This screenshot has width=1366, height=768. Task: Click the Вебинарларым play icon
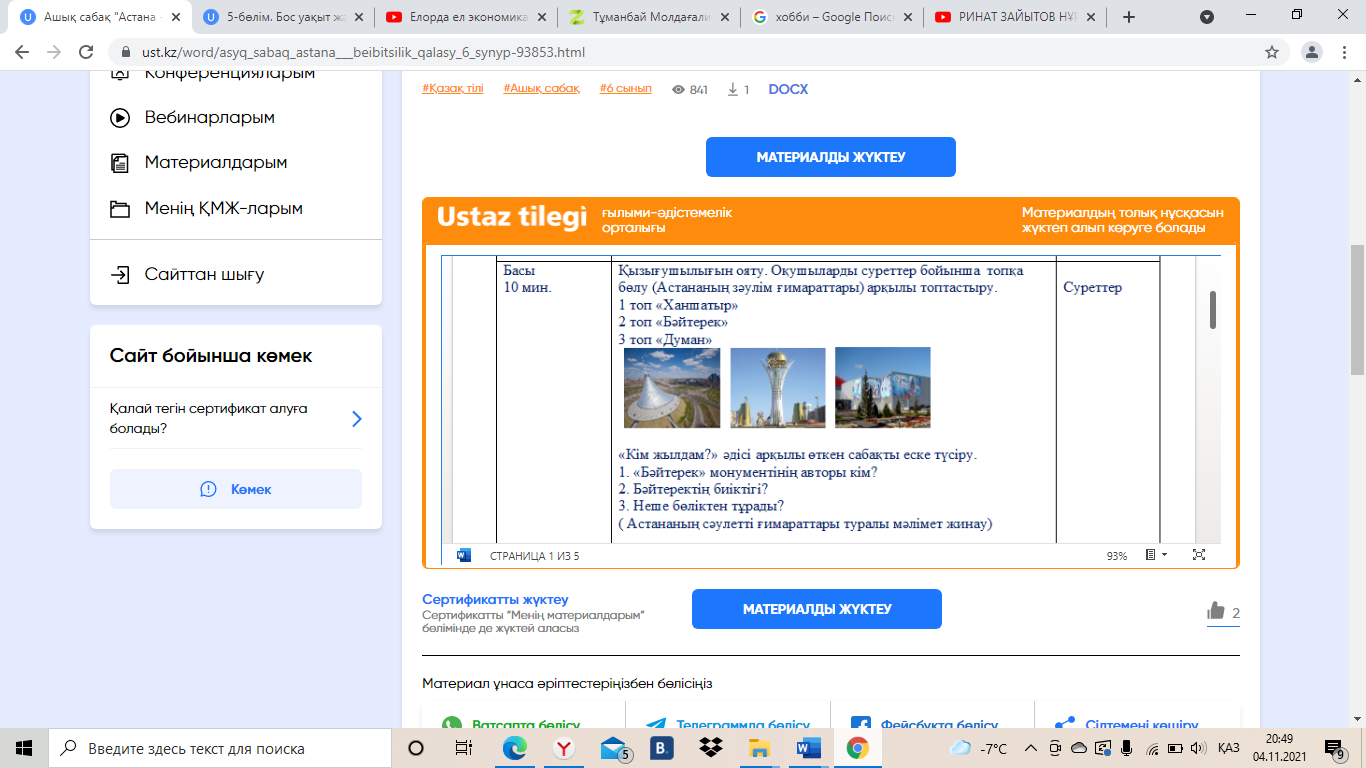tap(120, 117)
